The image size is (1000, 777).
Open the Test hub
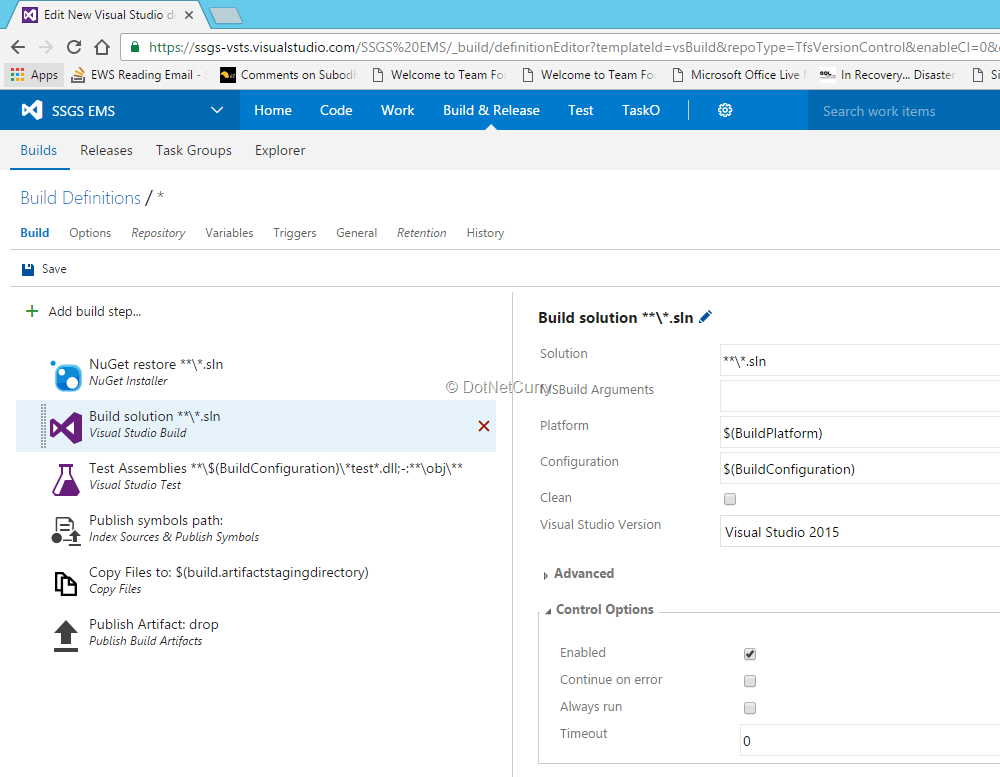point(580,110)
